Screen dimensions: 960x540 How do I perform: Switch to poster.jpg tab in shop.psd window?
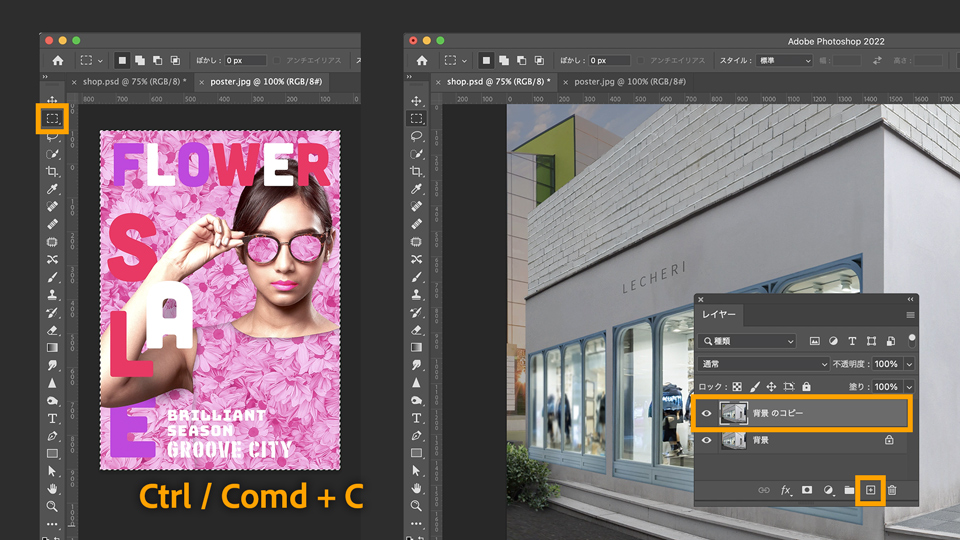[629, 81]
